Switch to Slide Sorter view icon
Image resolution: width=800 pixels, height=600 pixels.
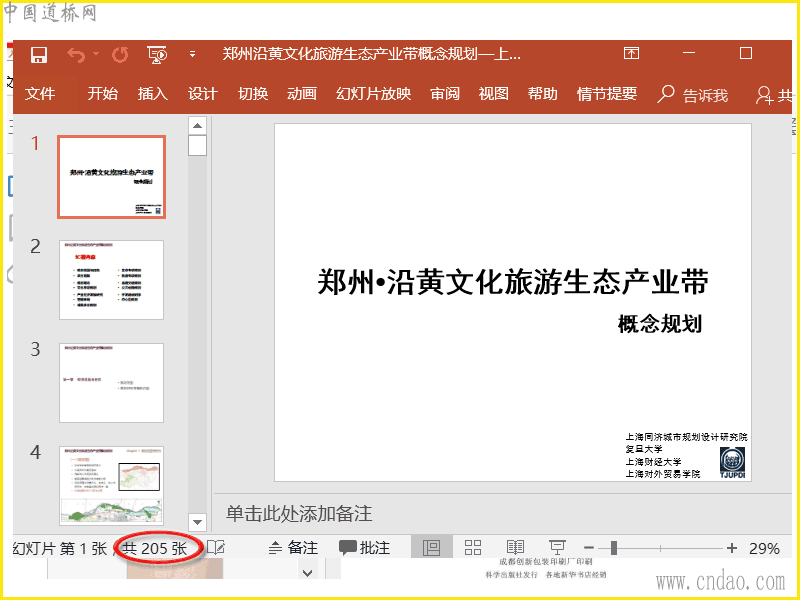[x=473, y=548]
